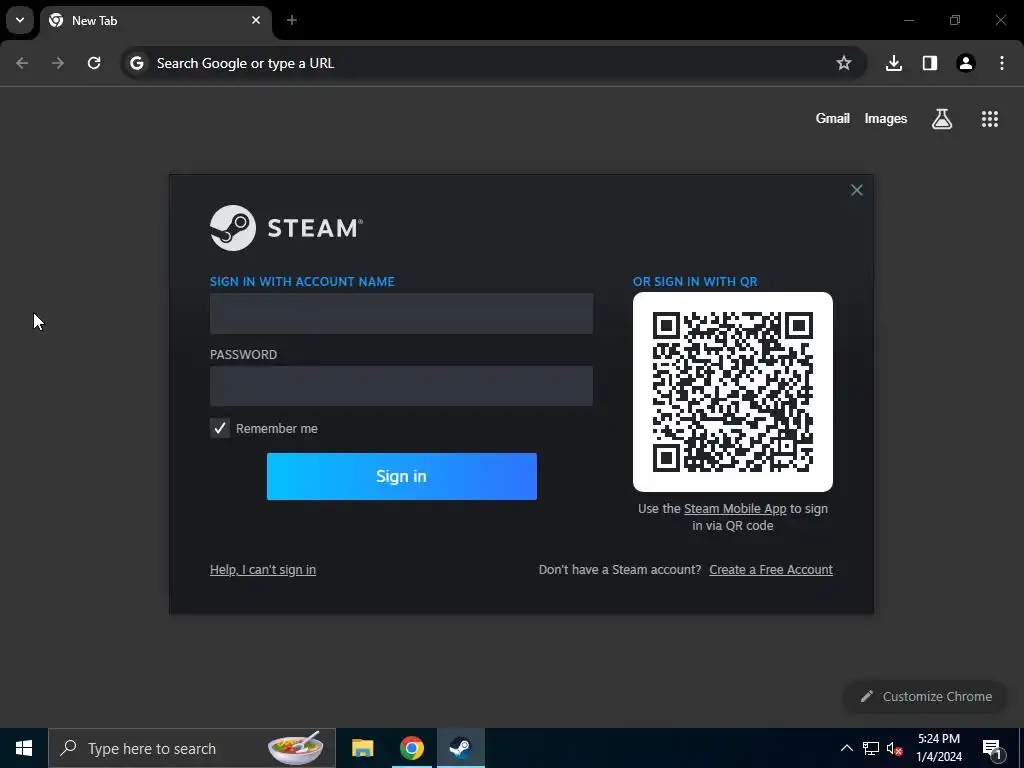This screenshot has height=768, width=1024.
Task: Open the Chrome three-dot menu
Action: click(1002, 63)
